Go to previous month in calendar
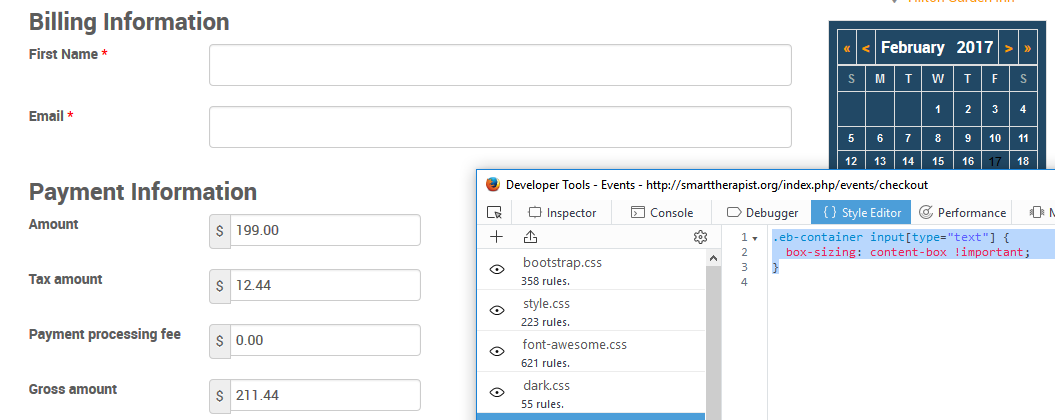 point(865,48)
